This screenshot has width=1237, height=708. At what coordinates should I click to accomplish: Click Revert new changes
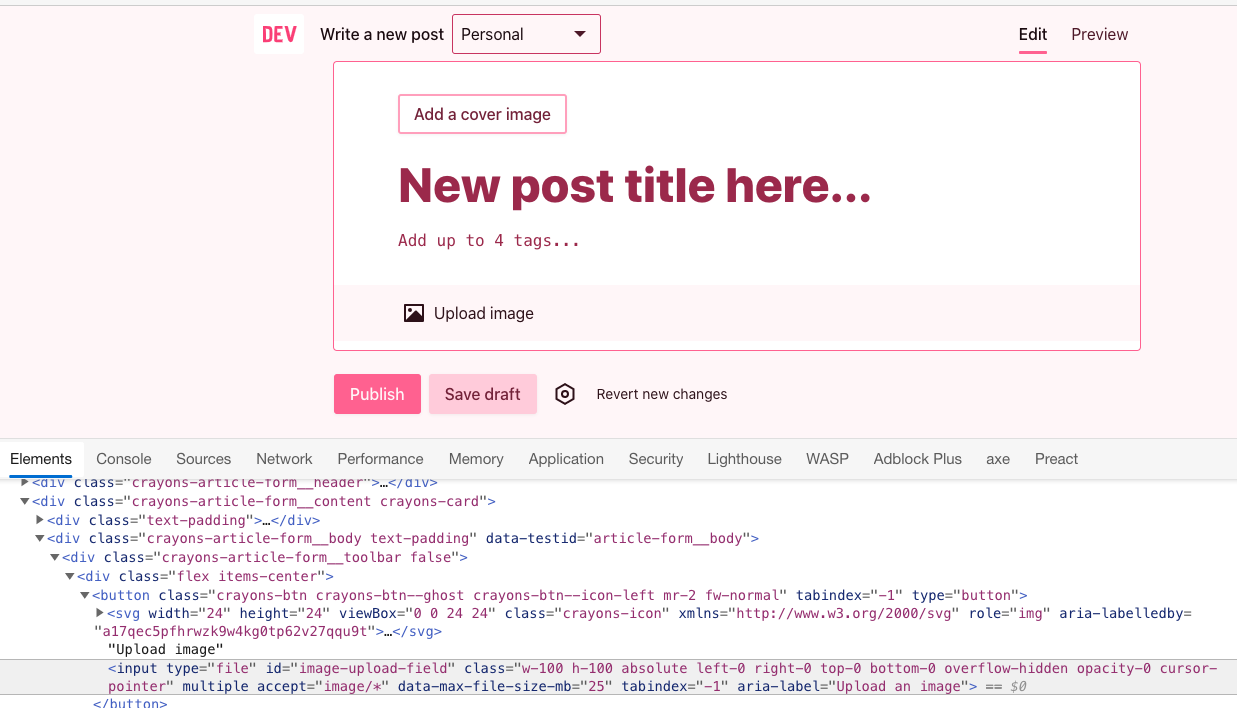pyautogui.click(x=662, y=394)
